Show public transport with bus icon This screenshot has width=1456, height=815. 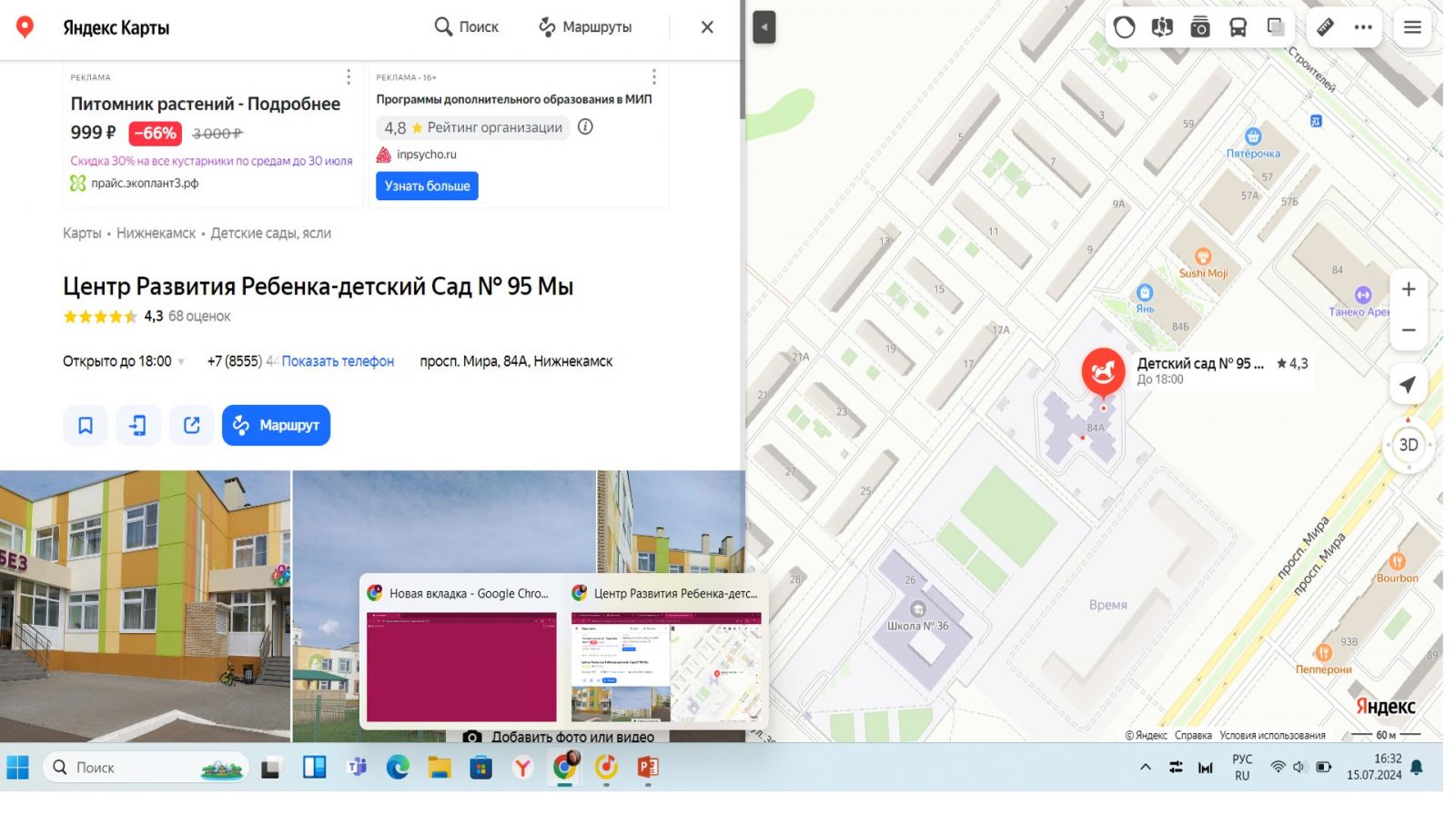(x=1238, y=27)
